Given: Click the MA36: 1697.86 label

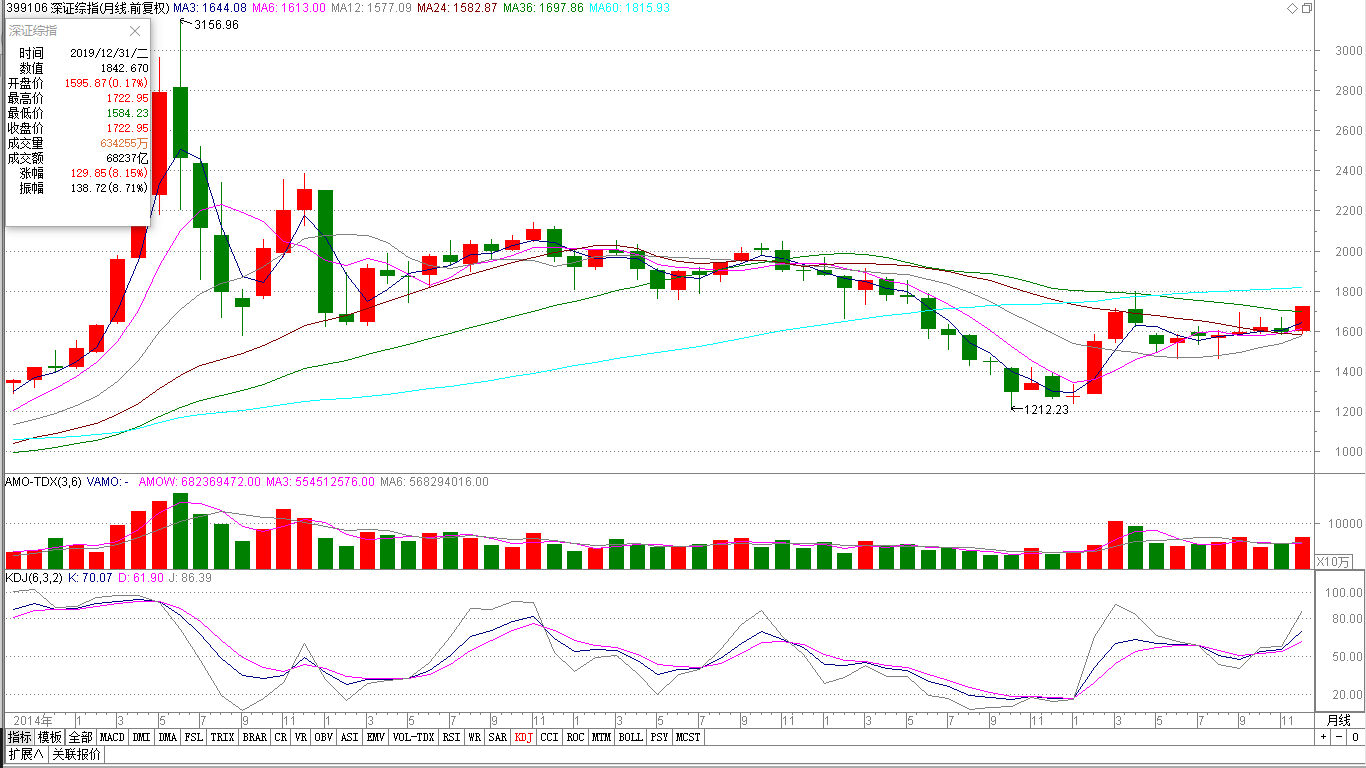Looking at the screenshot, I should [543, 8].
